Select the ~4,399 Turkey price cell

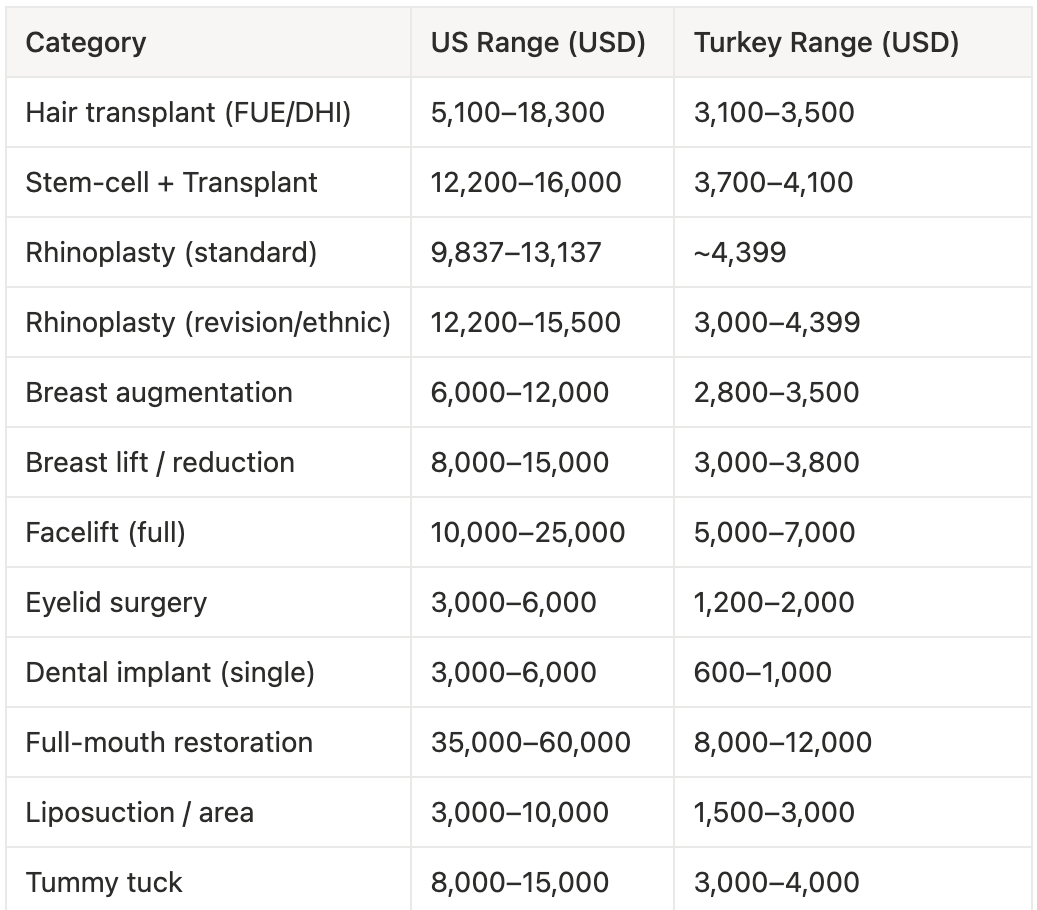(740, 252)
